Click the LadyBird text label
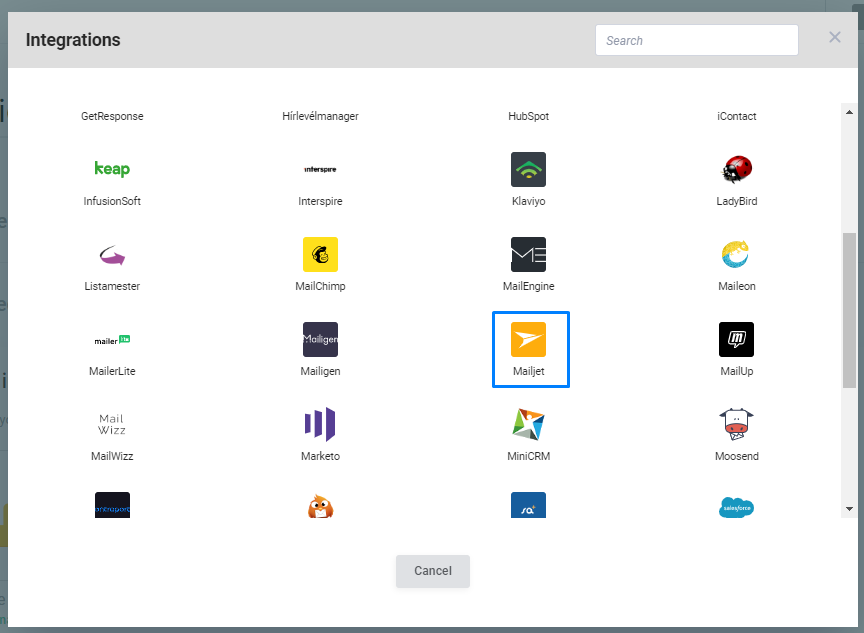The image size is (864, 633). click(737, 201)
